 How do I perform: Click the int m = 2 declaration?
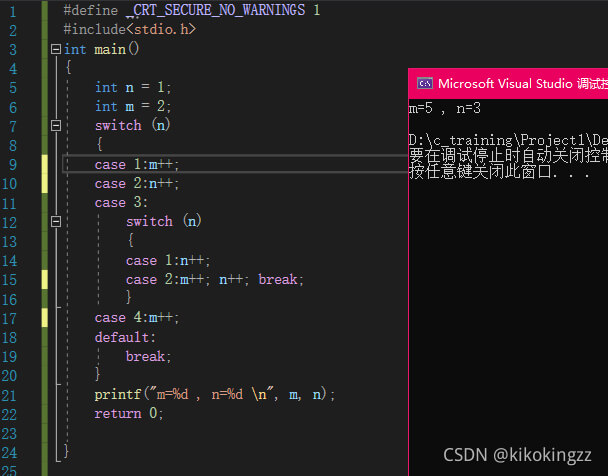click(133, 106)
